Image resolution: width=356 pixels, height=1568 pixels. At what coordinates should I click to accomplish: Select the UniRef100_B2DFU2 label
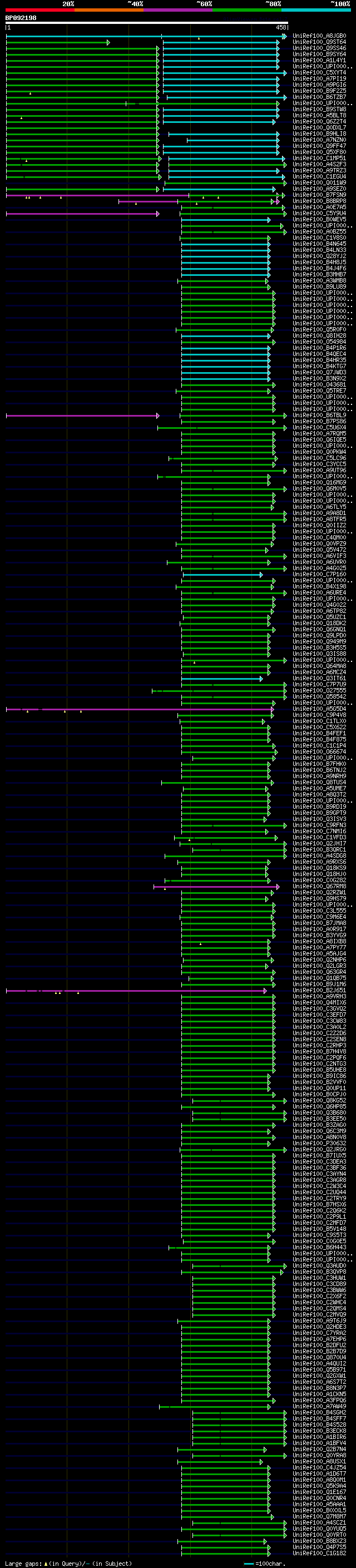pos(319,1345)
